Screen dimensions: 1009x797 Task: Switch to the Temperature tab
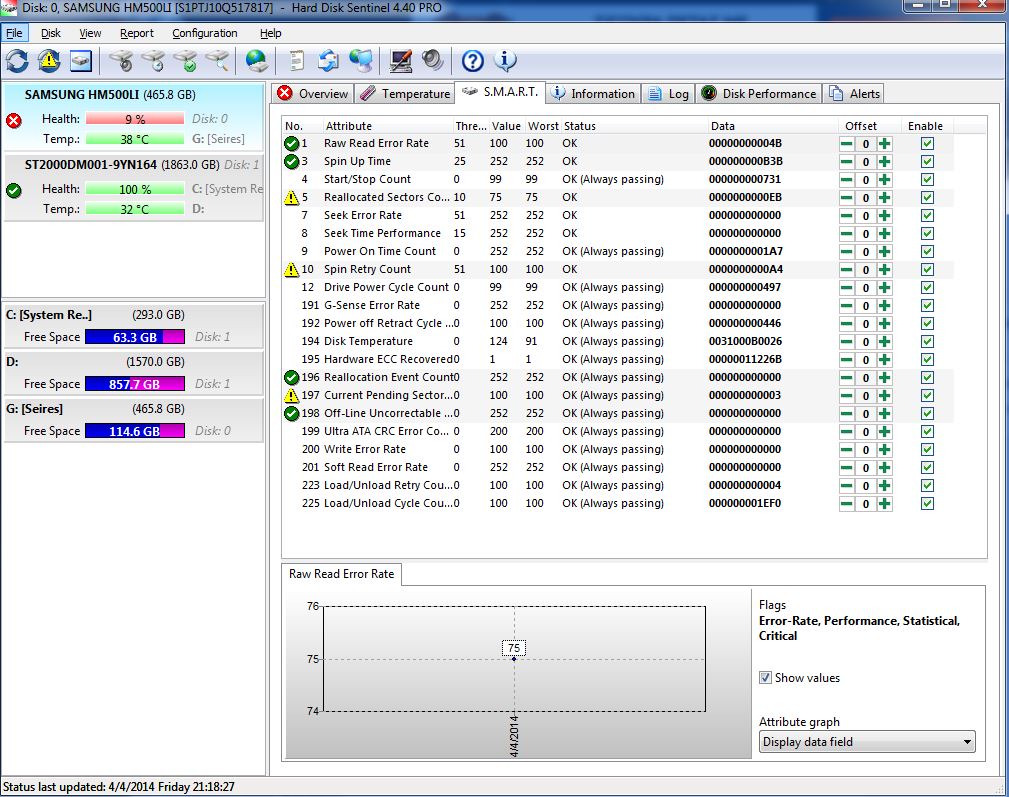point(405,94)
